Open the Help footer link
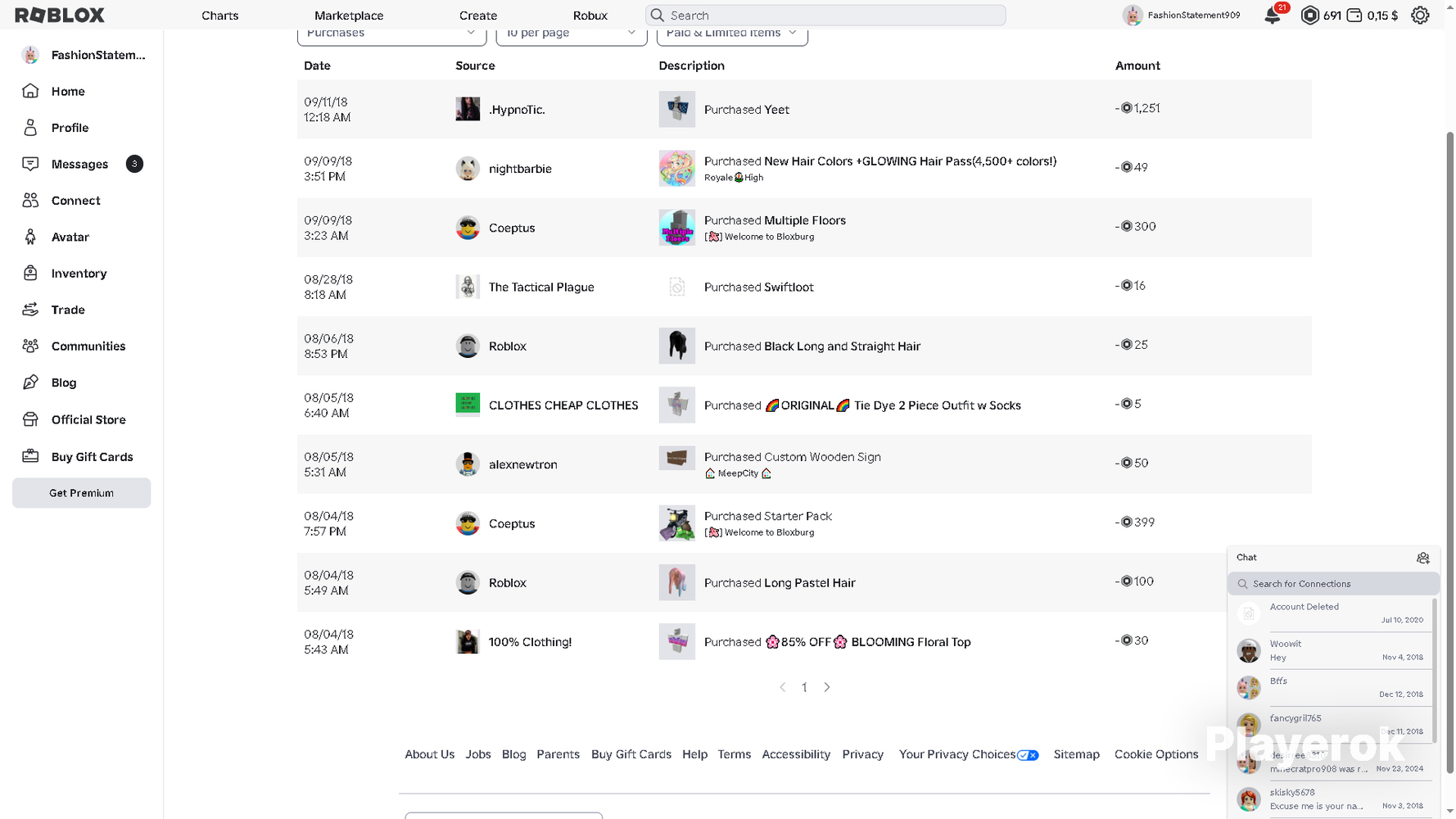 click(x=694, y=754)
